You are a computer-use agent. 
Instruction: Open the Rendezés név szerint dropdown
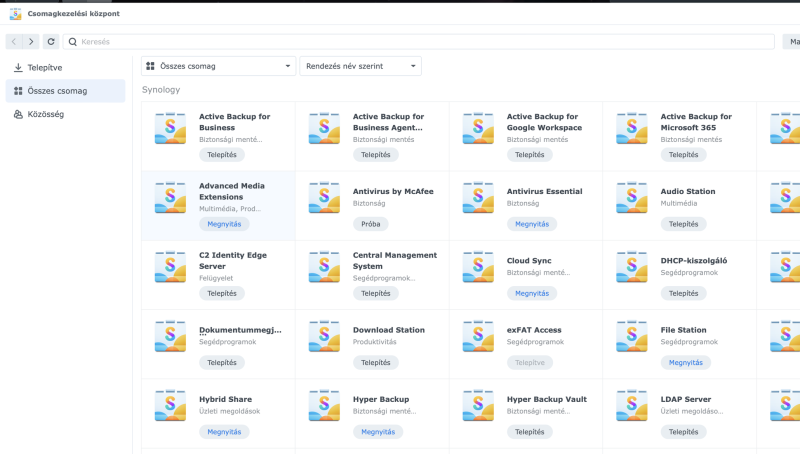tap(361, 66)
